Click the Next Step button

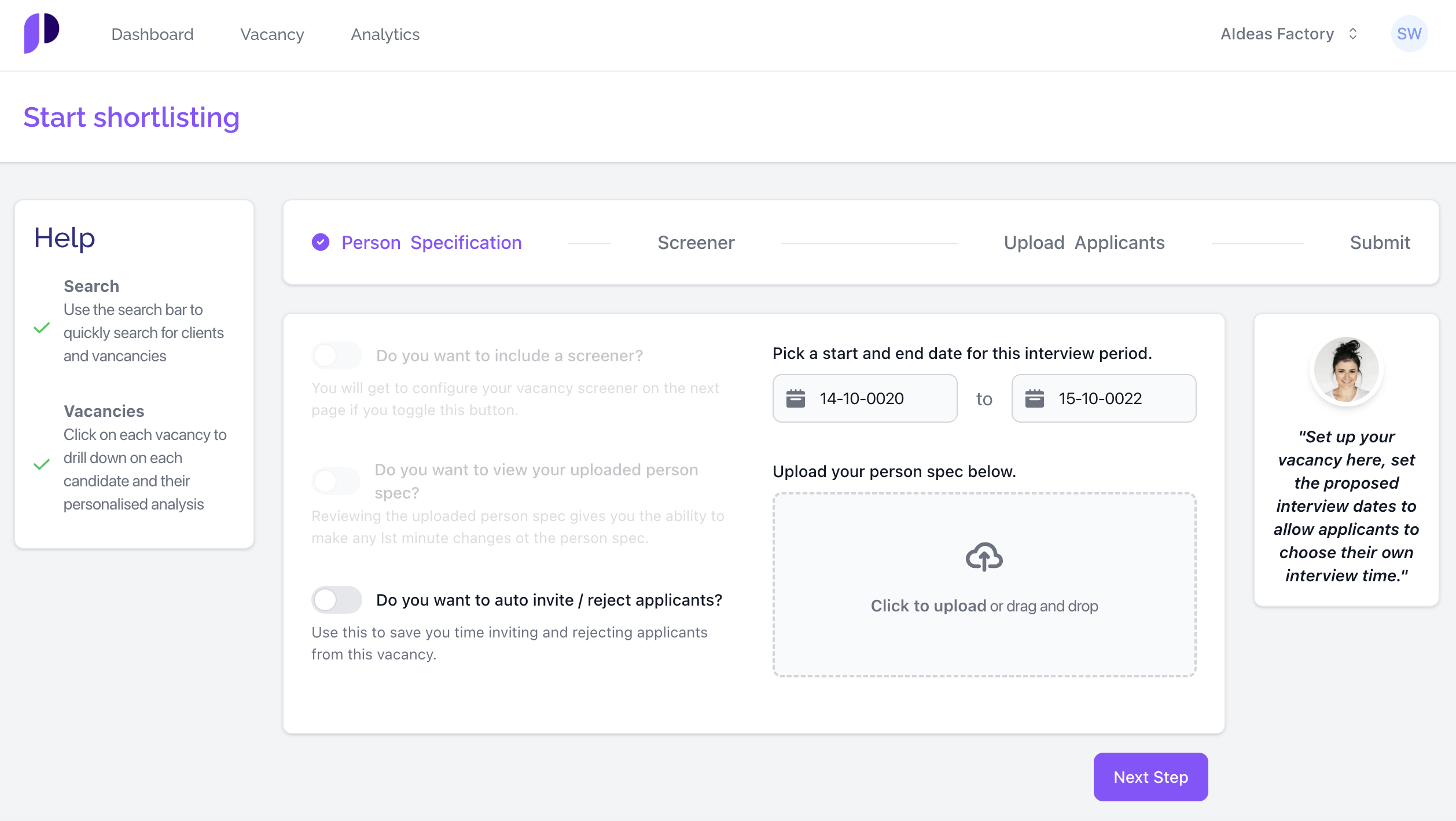[1151, 777]
